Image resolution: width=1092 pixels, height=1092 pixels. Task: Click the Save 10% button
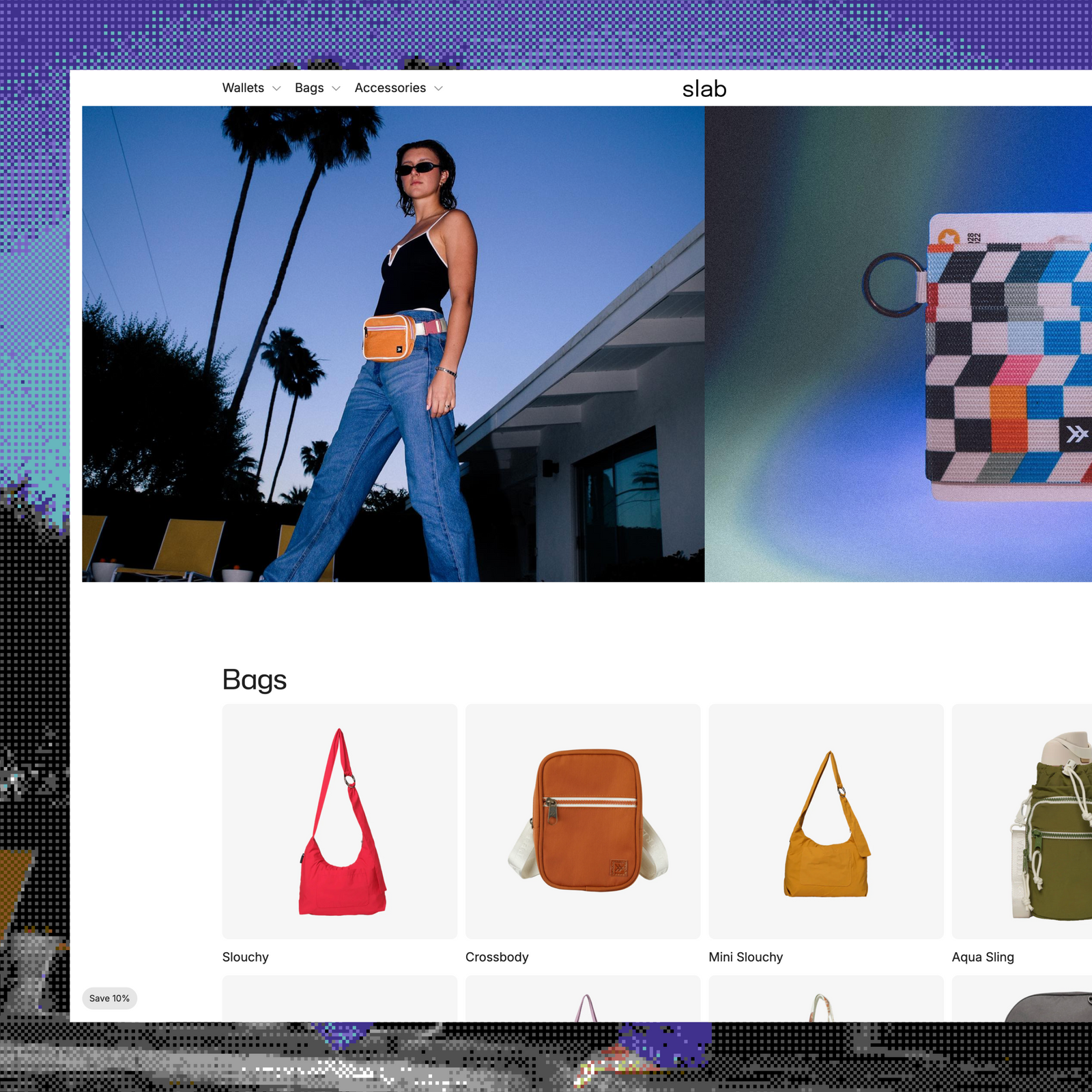tap(109, 998)
